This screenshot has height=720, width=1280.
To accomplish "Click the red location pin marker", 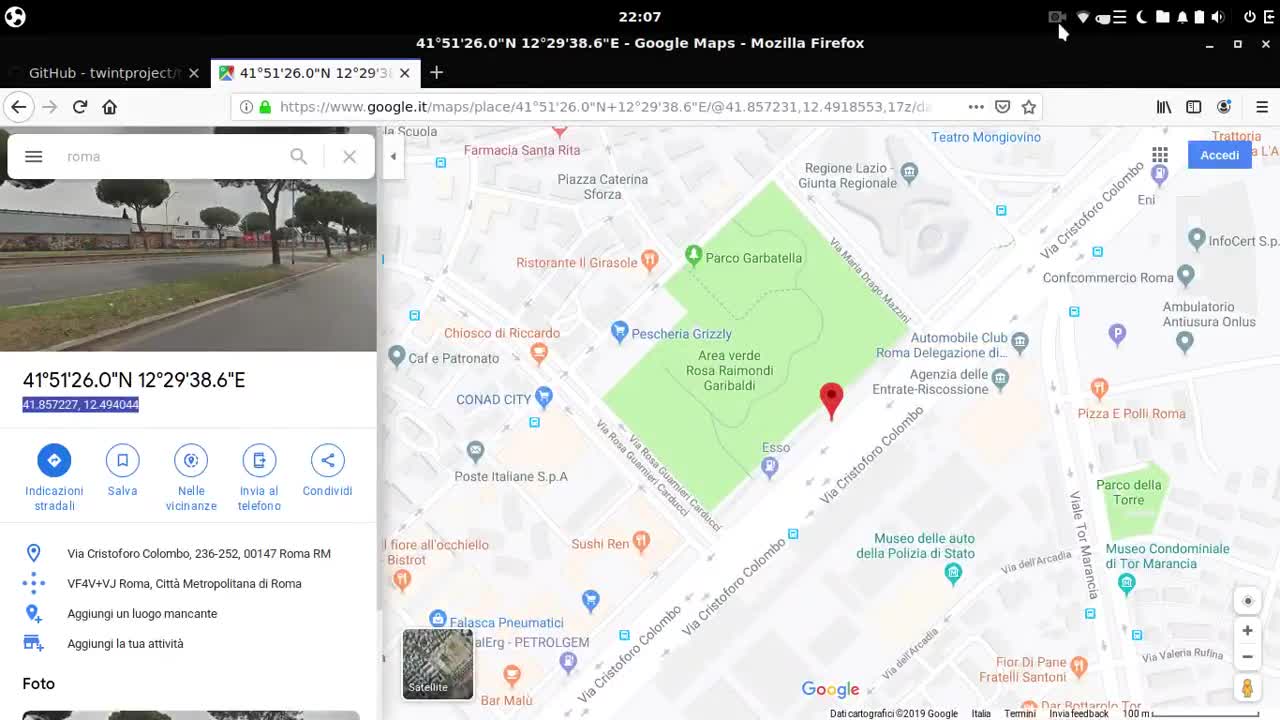I will [831, 401].
